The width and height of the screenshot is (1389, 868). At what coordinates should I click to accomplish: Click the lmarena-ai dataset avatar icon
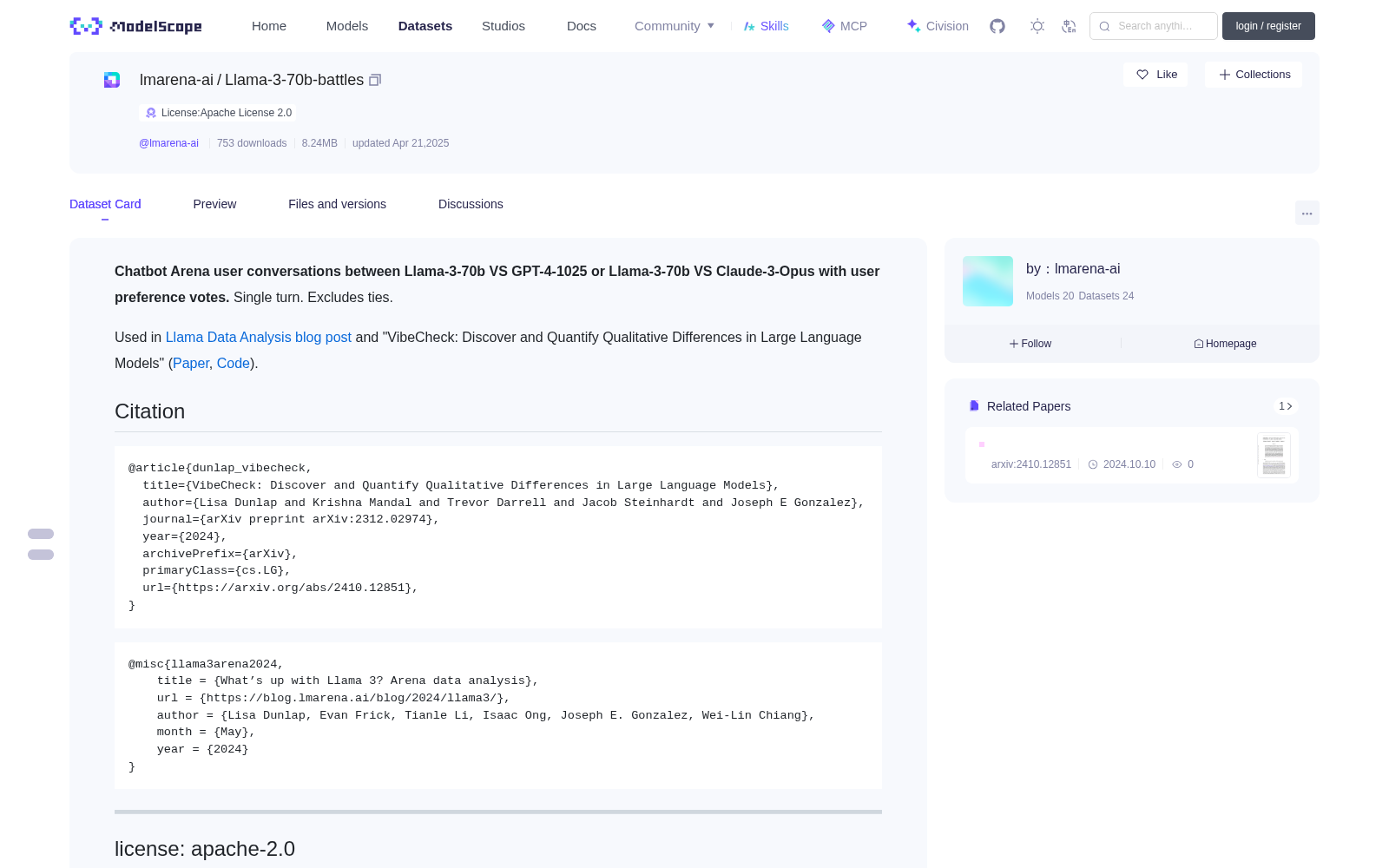pos(112,80)
